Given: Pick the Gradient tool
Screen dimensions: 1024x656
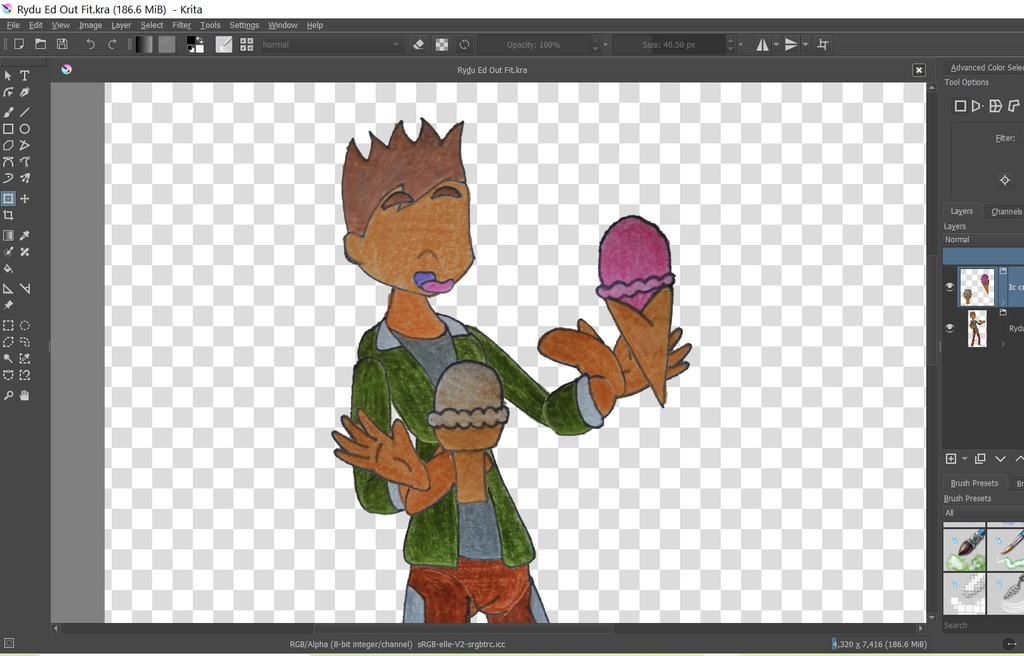Looking at the screenshot, I should [8, 235].
